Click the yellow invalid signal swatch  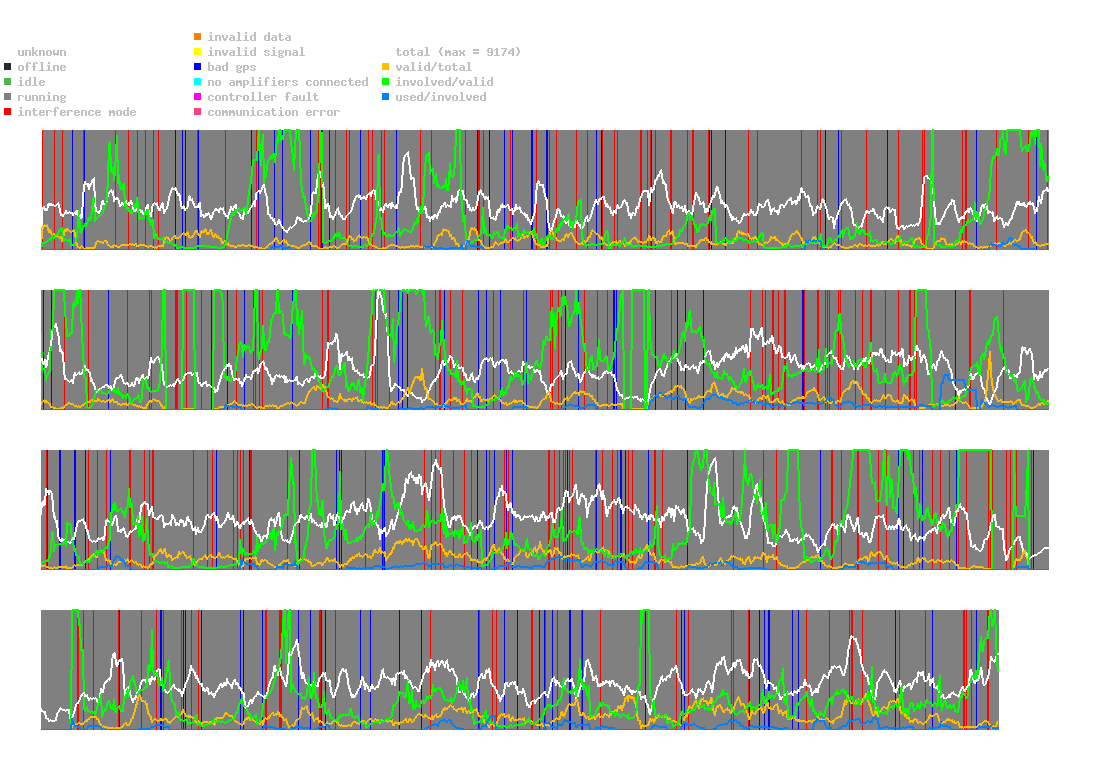(198, 52)
